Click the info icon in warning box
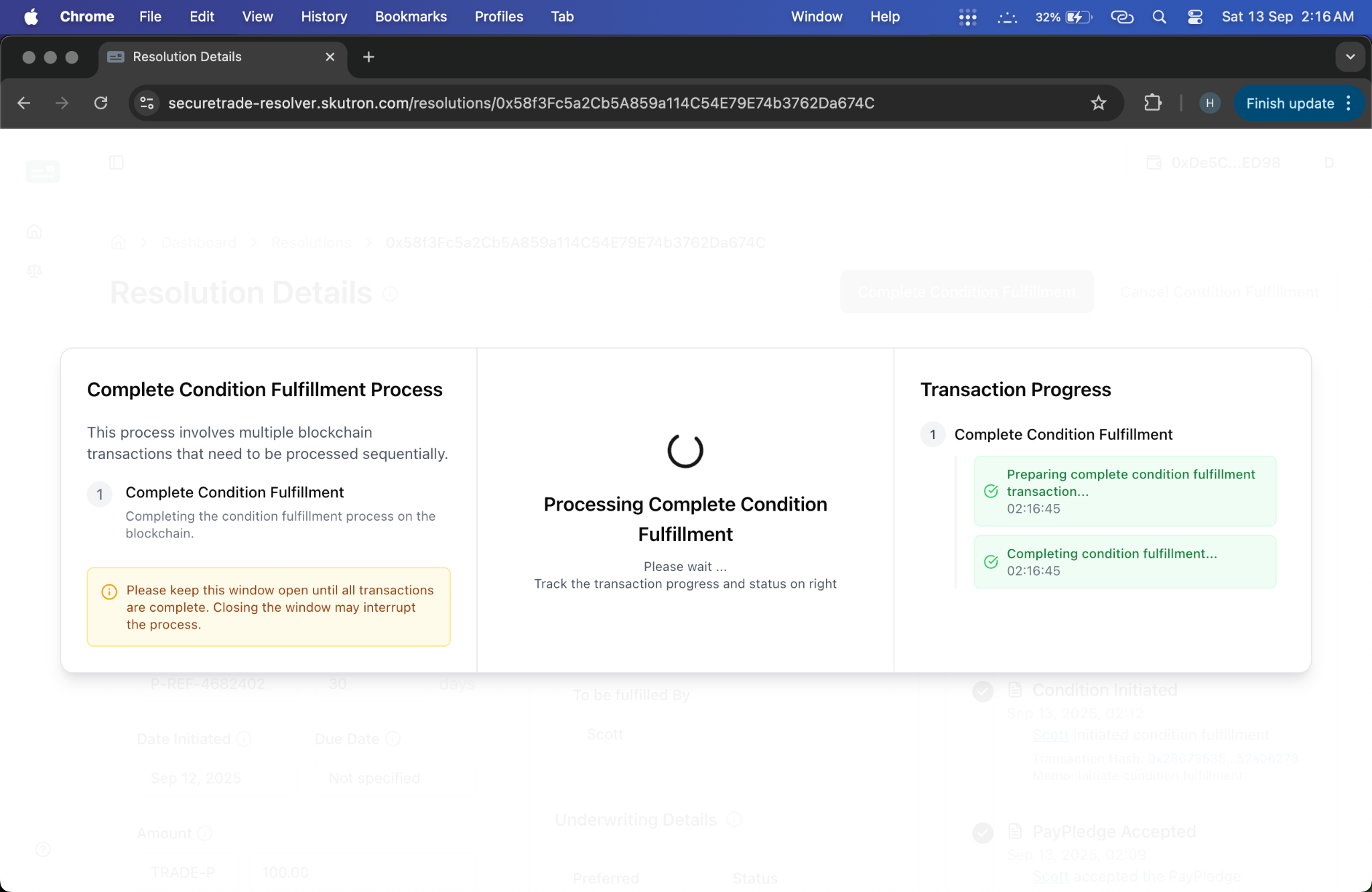The height and width of the screenshot is (892, 1372). tap(109, 591)
